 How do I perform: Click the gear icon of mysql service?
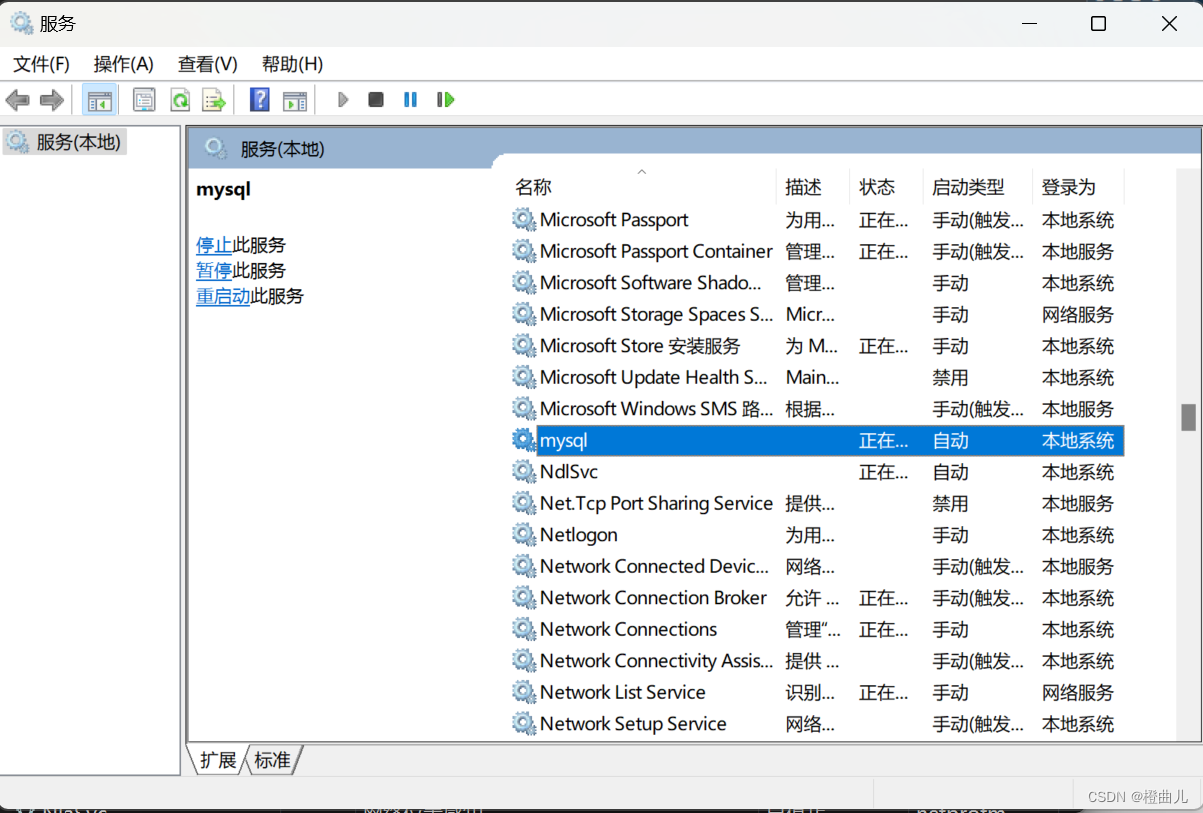point(524,440)
